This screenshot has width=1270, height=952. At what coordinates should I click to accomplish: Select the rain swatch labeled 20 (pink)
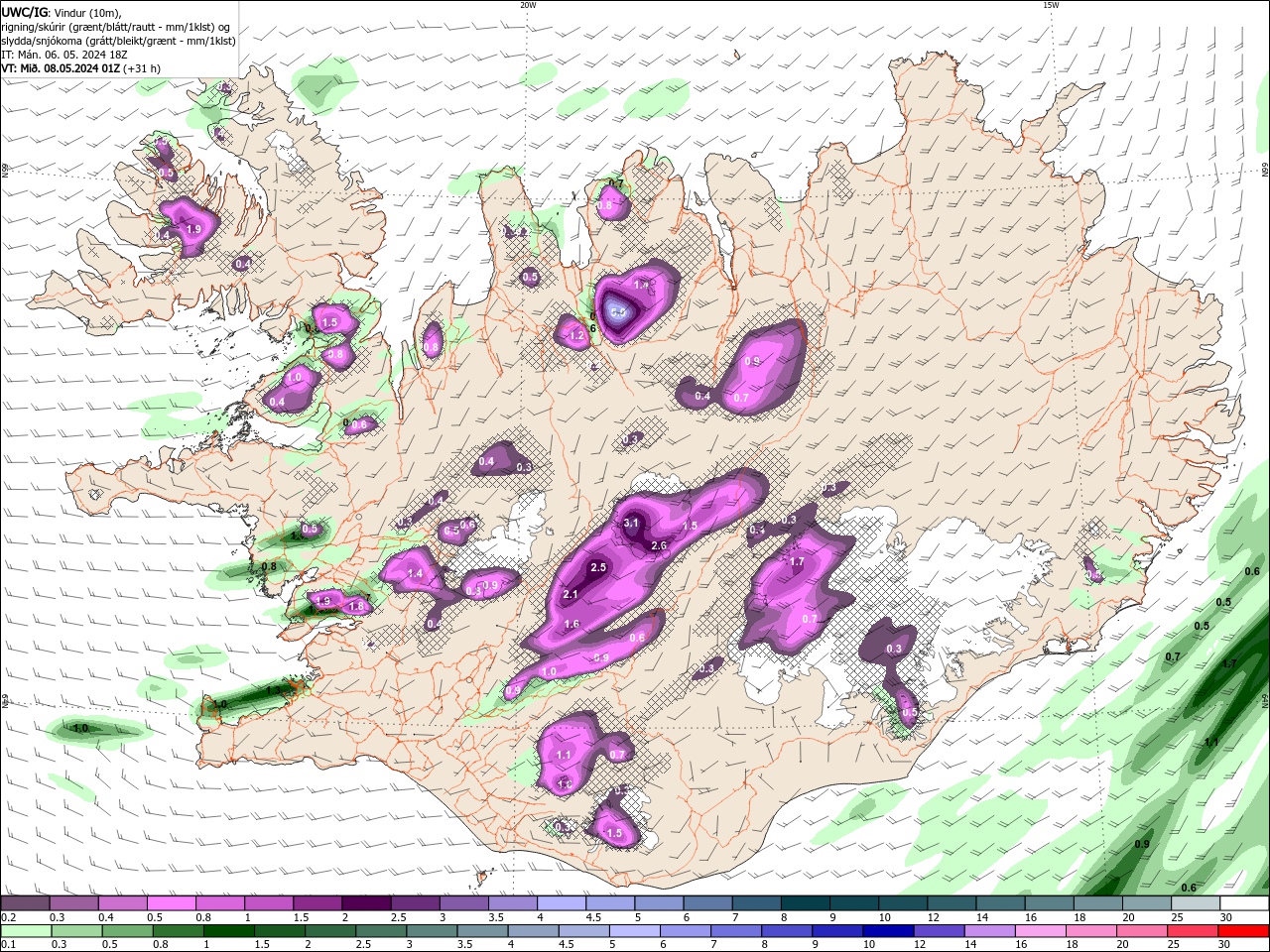[x=1142, y=931]
